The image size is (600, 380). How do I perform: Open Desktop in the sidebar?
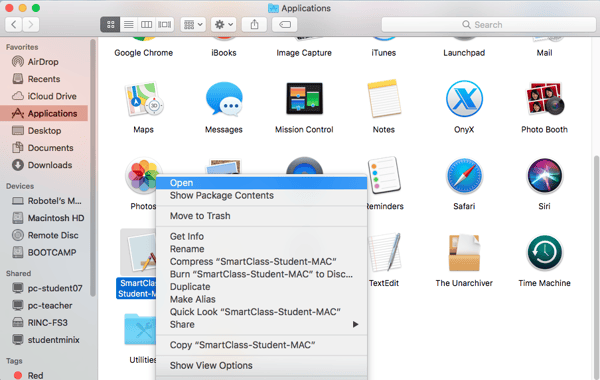[44, 130]
